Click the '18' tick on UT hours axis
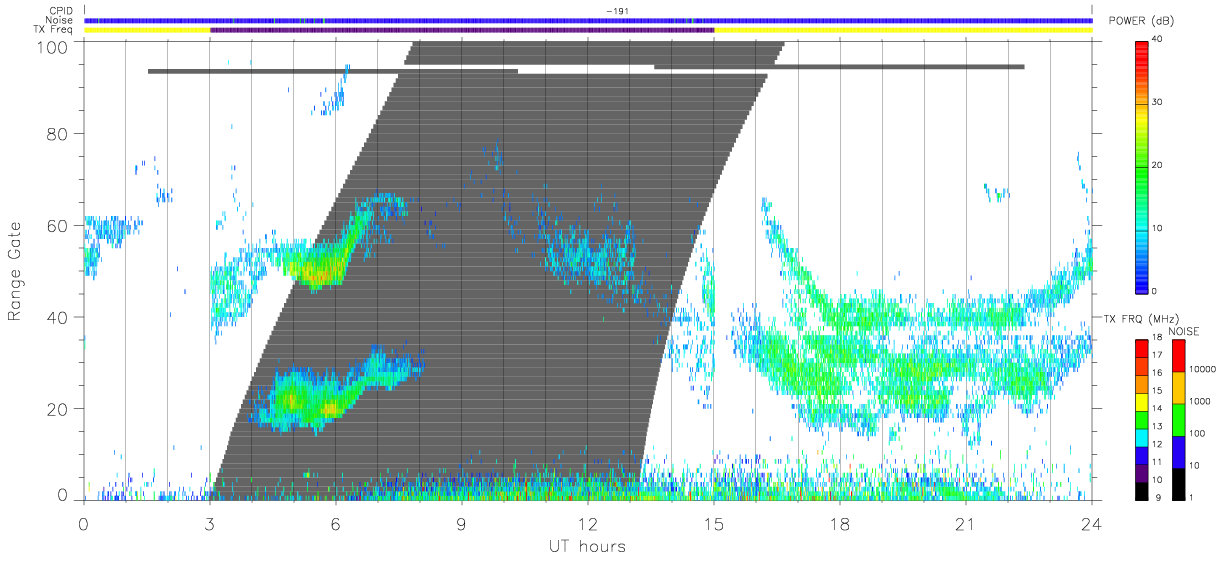 click(839, 523)
